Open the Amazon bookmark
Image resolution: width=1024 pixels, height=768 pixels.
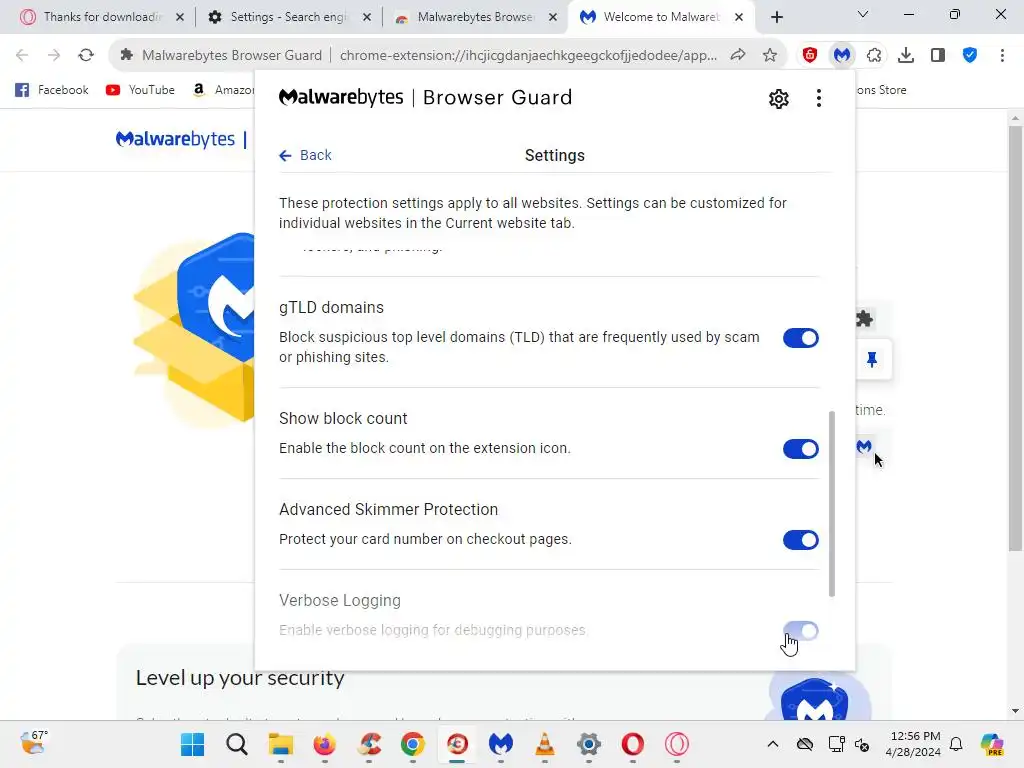point(222,90)
